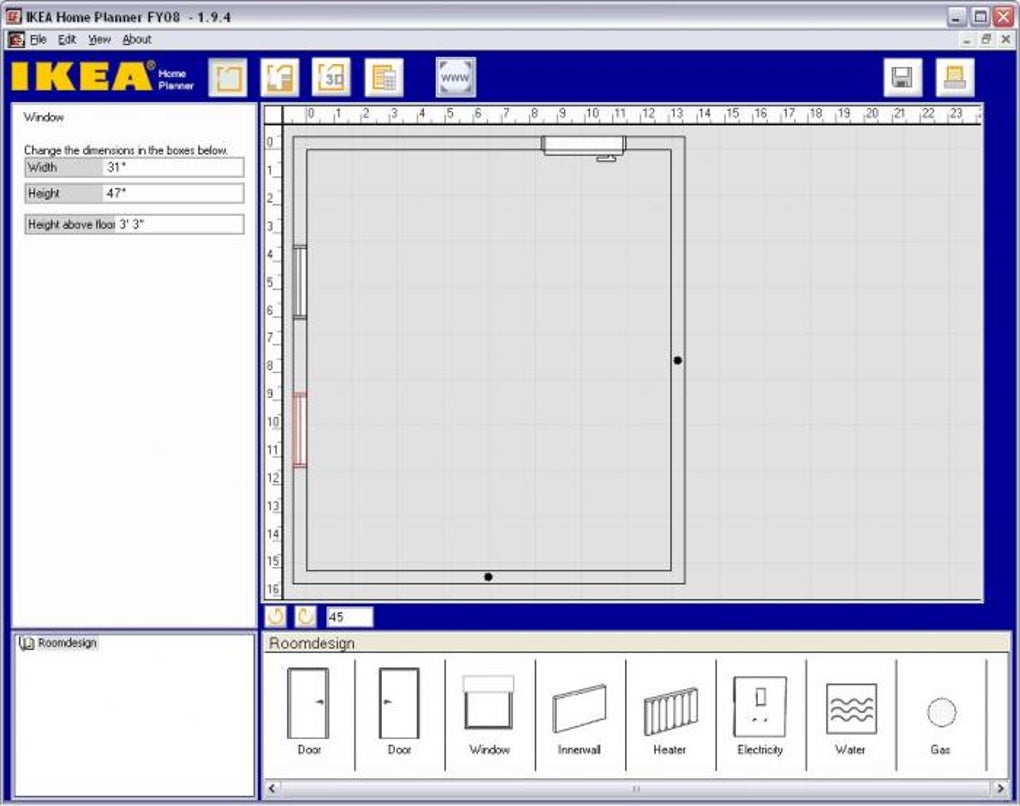This screenshot has height=806, width=1020.
Task: Click the www web link icon
Action: point(455,77)
